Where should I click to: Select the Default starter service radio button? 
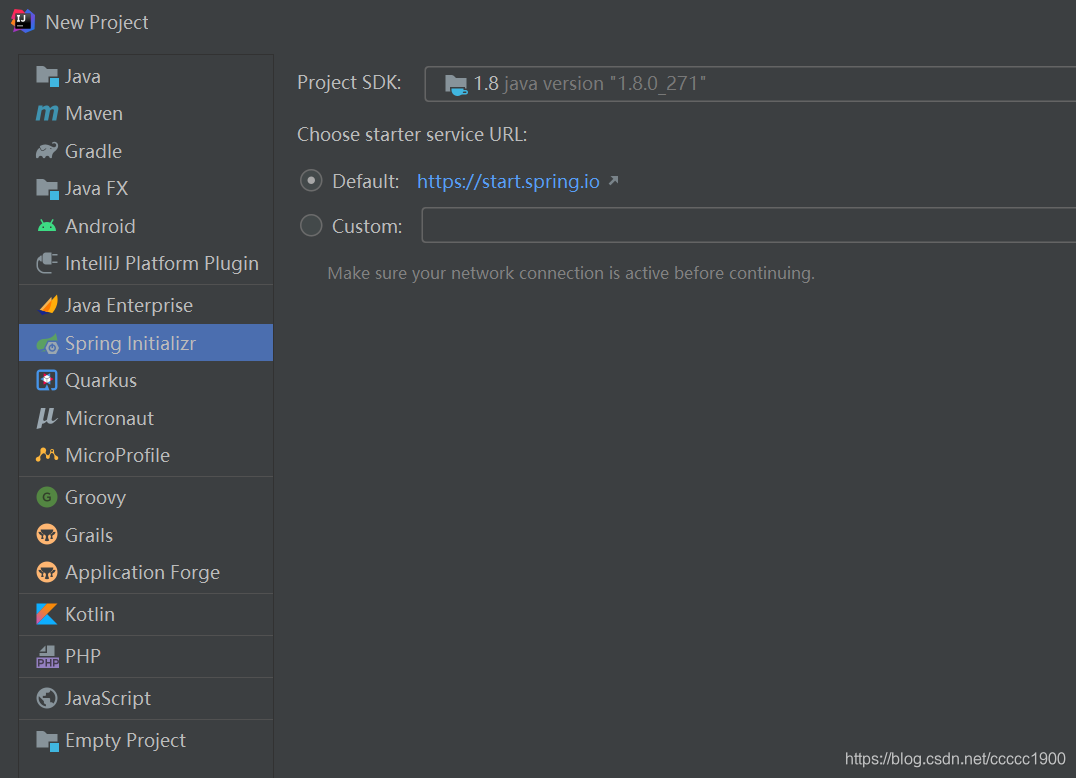point(311,180)
